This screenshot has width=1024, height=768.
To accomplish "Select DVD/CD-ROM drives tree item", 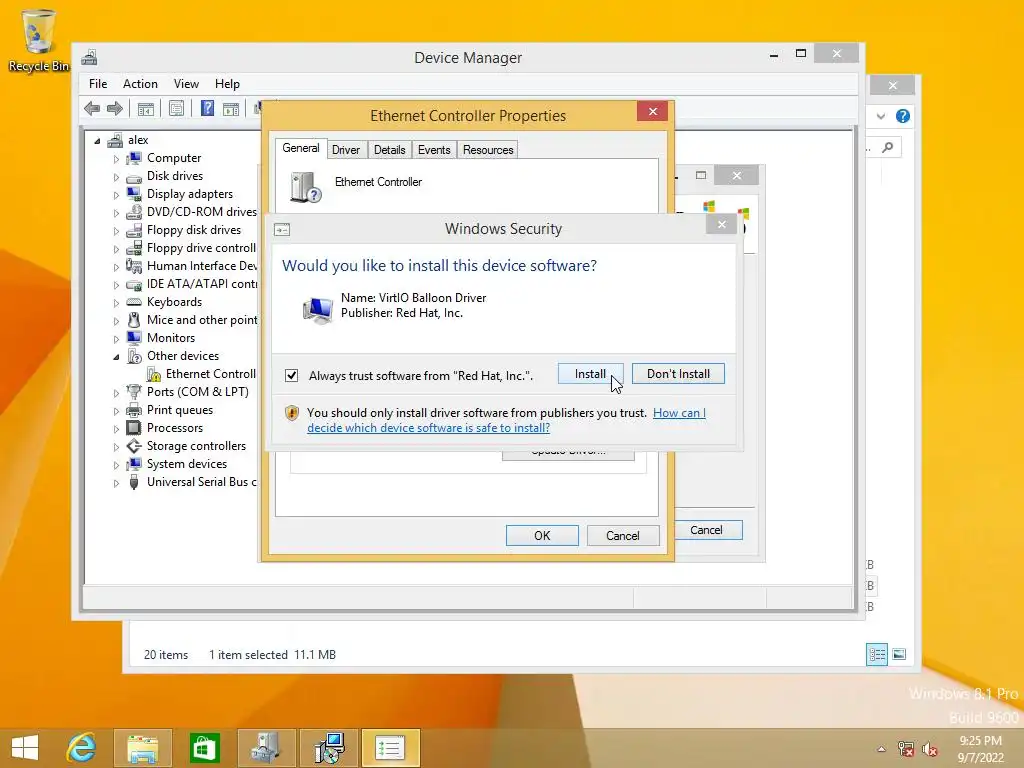I will tap(201, 212).
